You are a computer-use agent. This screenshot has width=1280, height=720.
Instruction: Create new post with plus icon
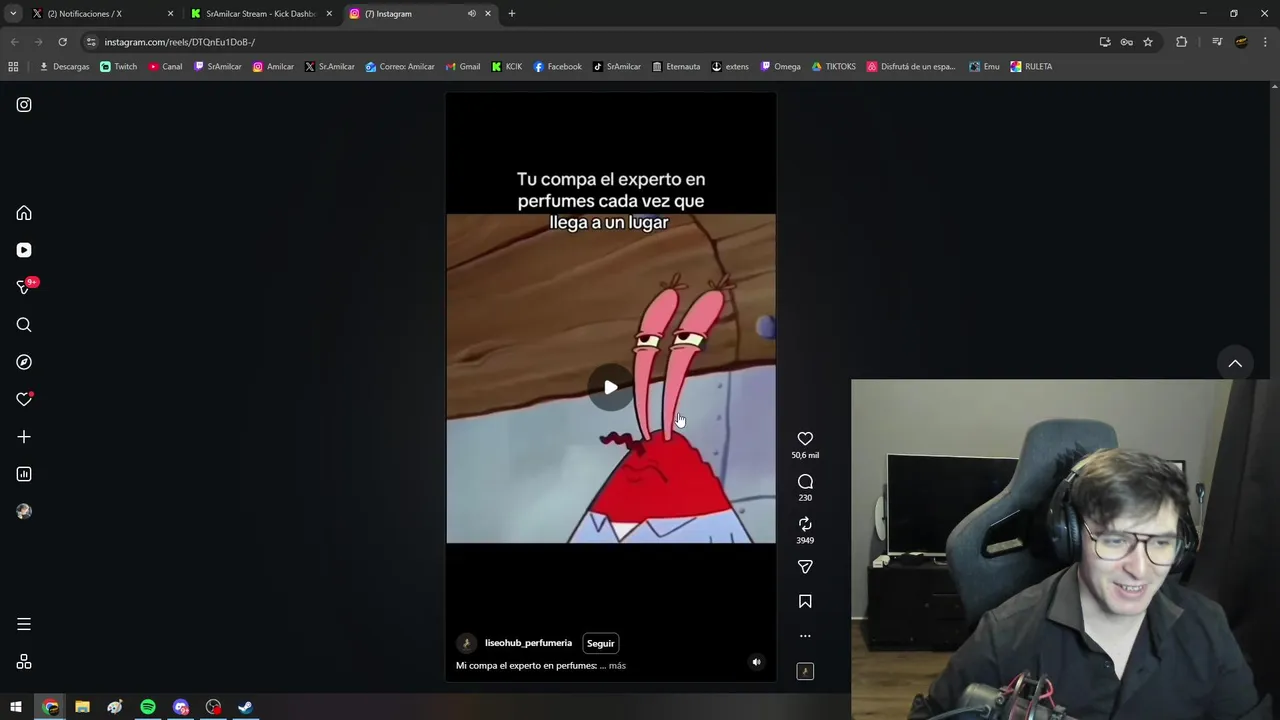click(x=24, y=437)
